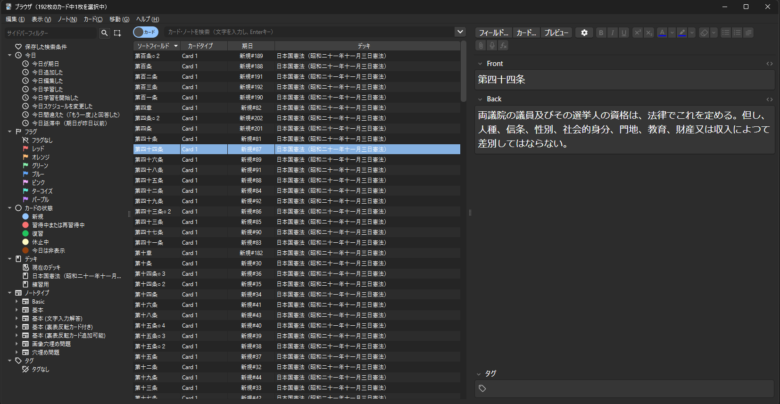This screenshot has height=404, width=780.
Task: Click the highlight color pen icon
Action: [679, 33]
